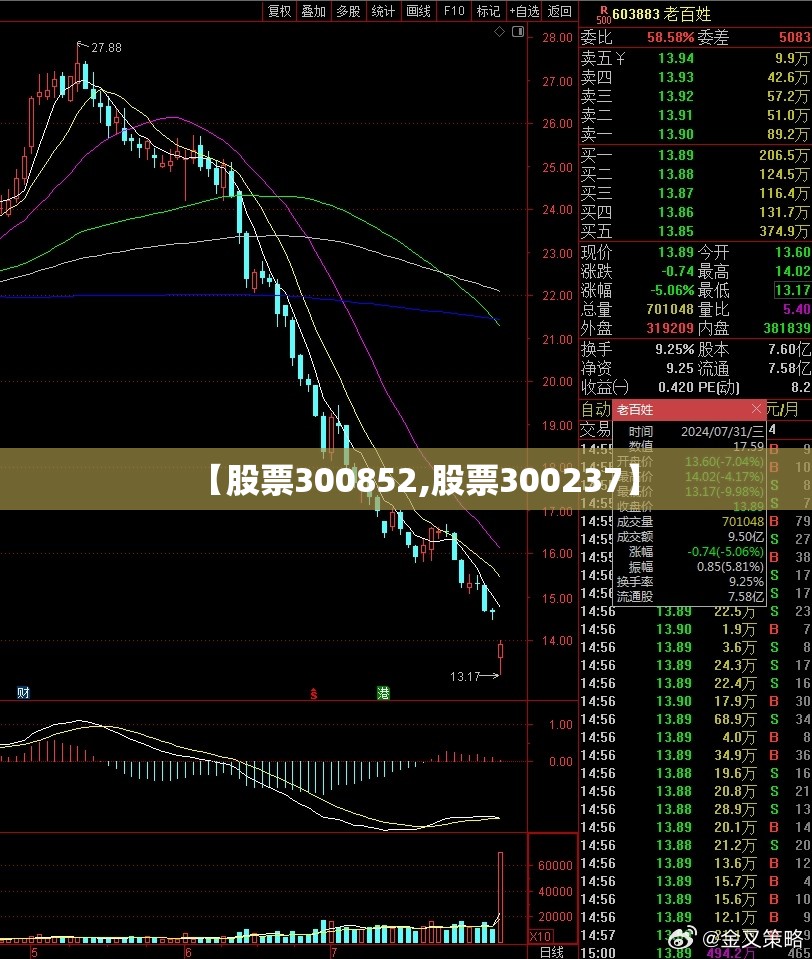Select the 27.88 high price label
The image size is (812, 959).
click(x=106, y=48)
